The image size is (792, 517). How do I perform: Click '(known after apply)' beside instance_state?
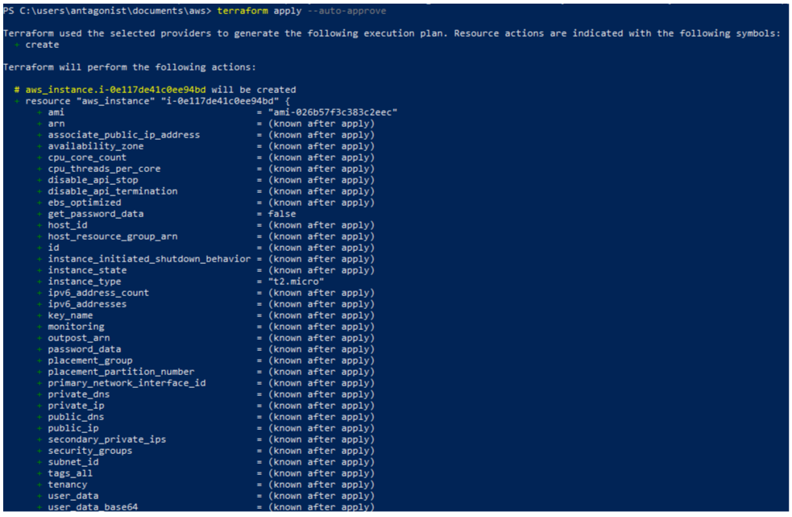(x=322, y=270)
